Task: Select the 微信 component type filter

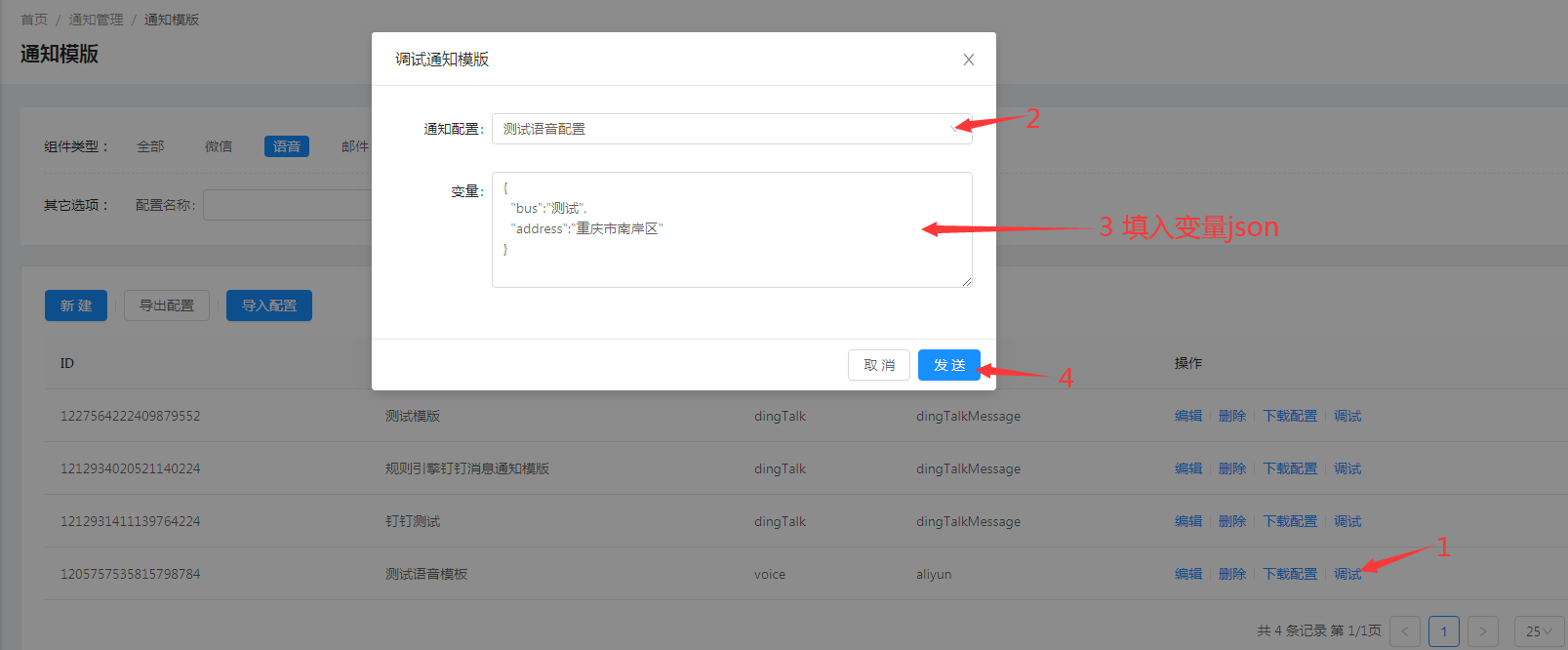Action: coord(219,146)
